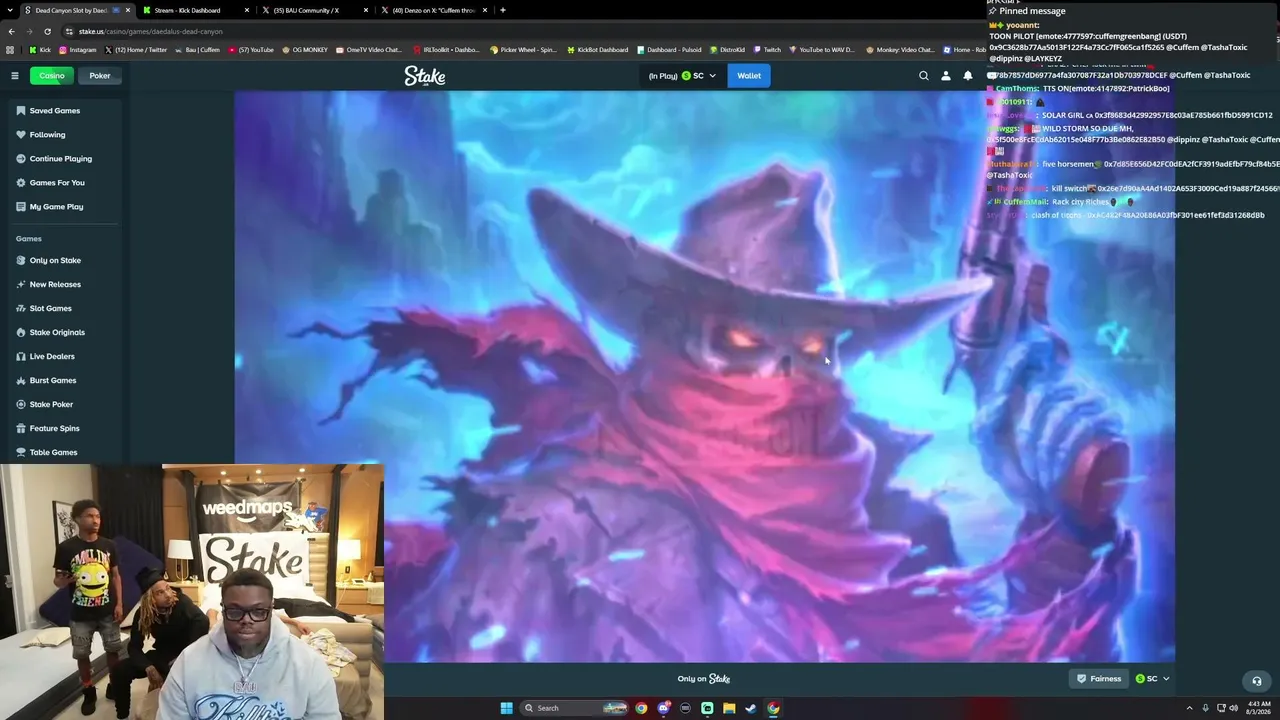Select the Casino tab

click(x=52, y=76)
